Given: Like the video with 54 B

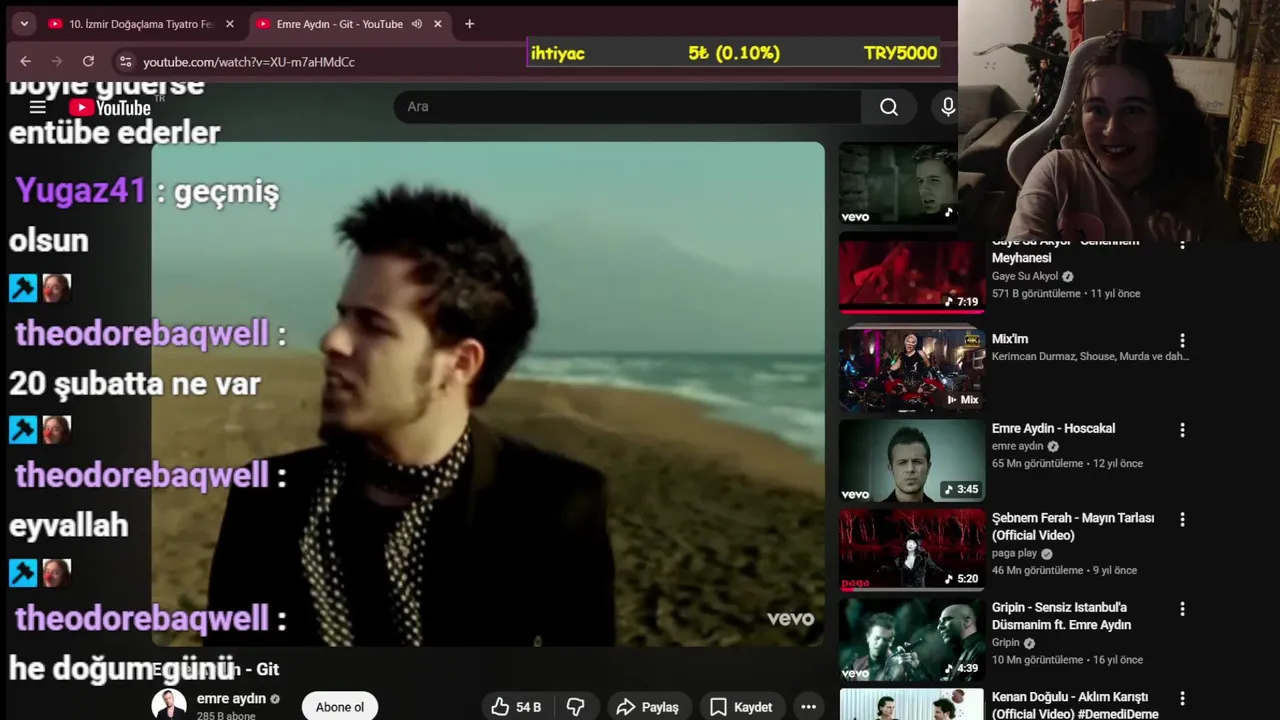Looking at the screenshot, I should [516, 707].
